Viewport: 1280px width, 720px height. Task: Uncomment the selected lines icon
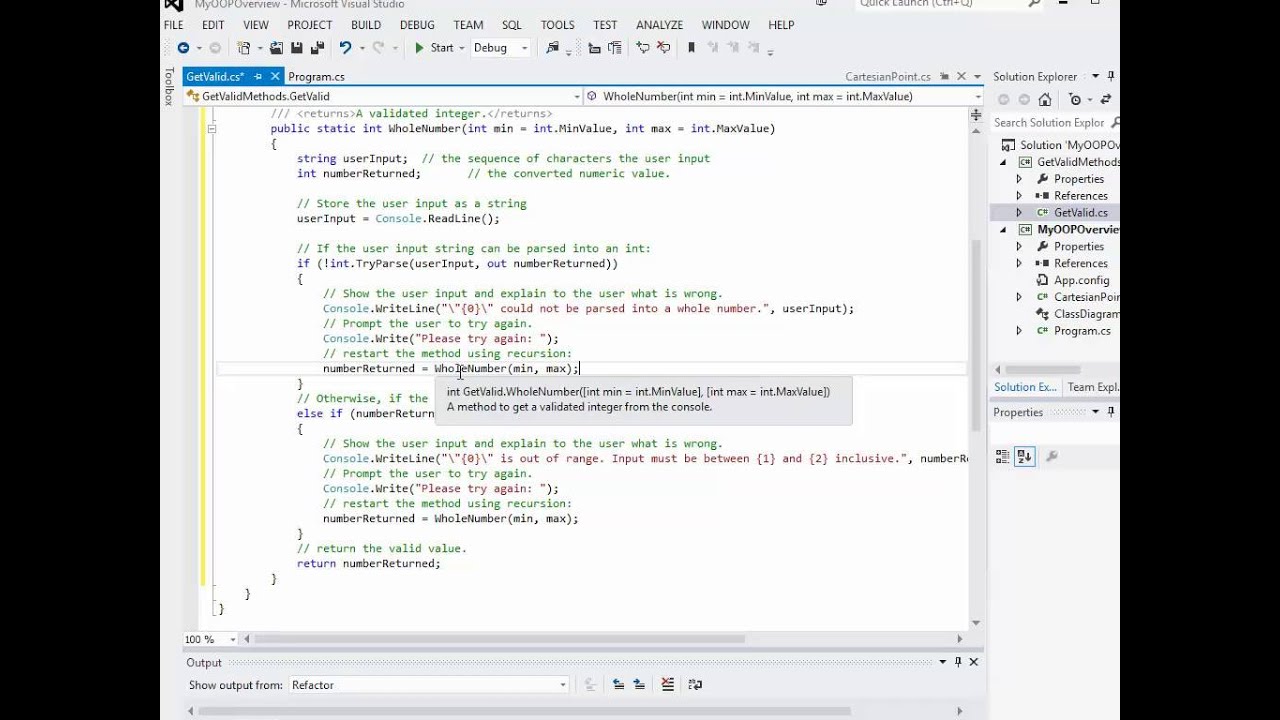click(662, 48)
